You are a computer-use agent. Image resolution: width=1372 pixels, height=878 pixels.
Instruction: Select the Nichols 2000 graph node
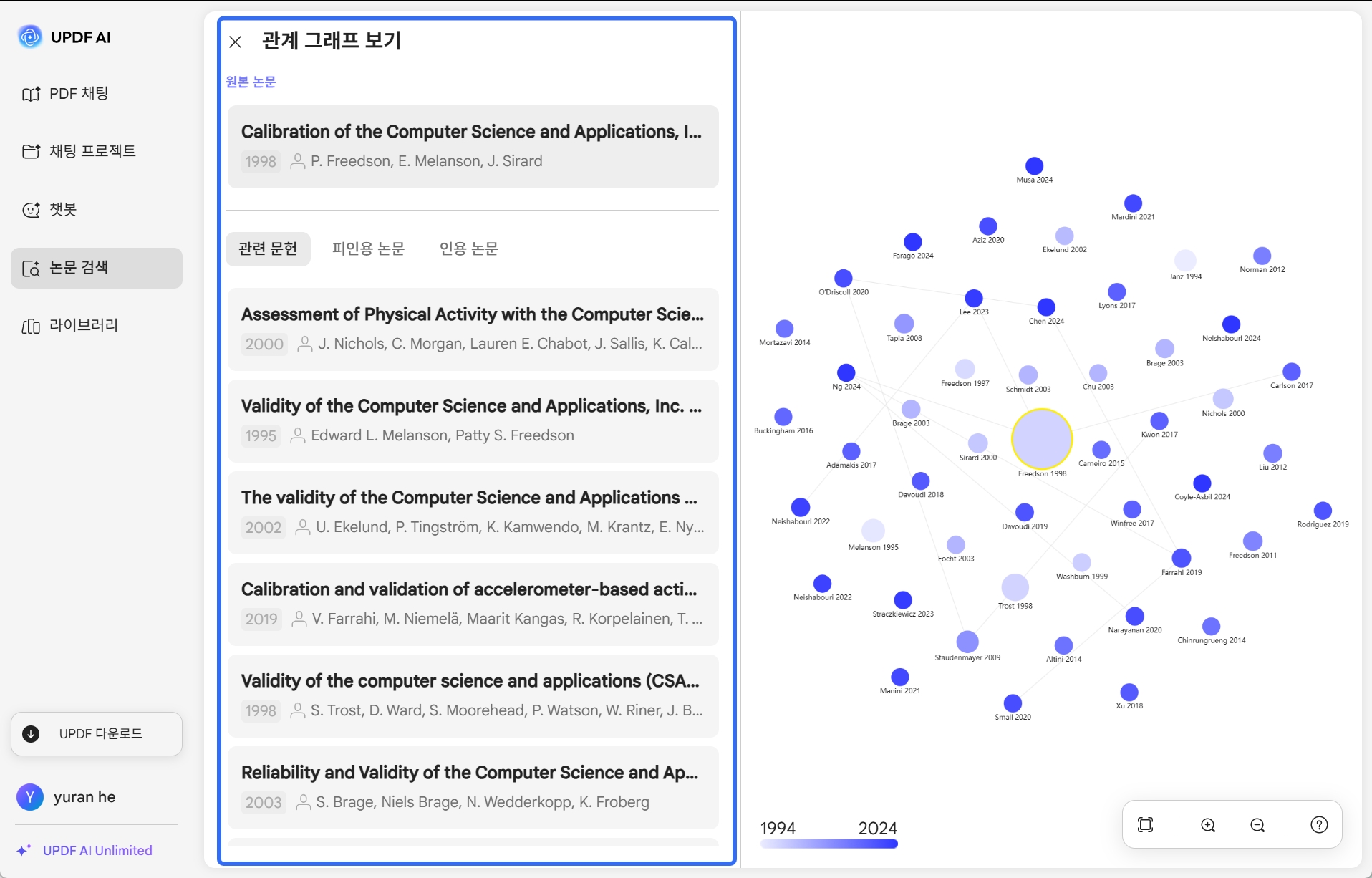click(1223, 399)
